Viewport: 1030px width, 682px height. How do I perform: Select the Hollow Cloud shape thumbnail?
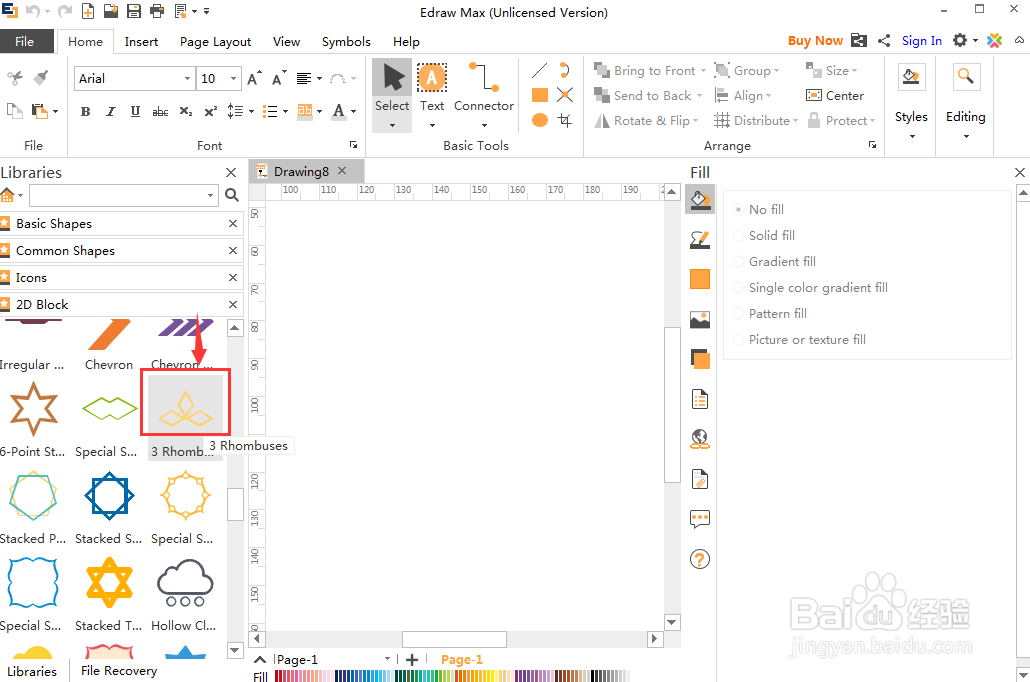(x=185, y=583)
